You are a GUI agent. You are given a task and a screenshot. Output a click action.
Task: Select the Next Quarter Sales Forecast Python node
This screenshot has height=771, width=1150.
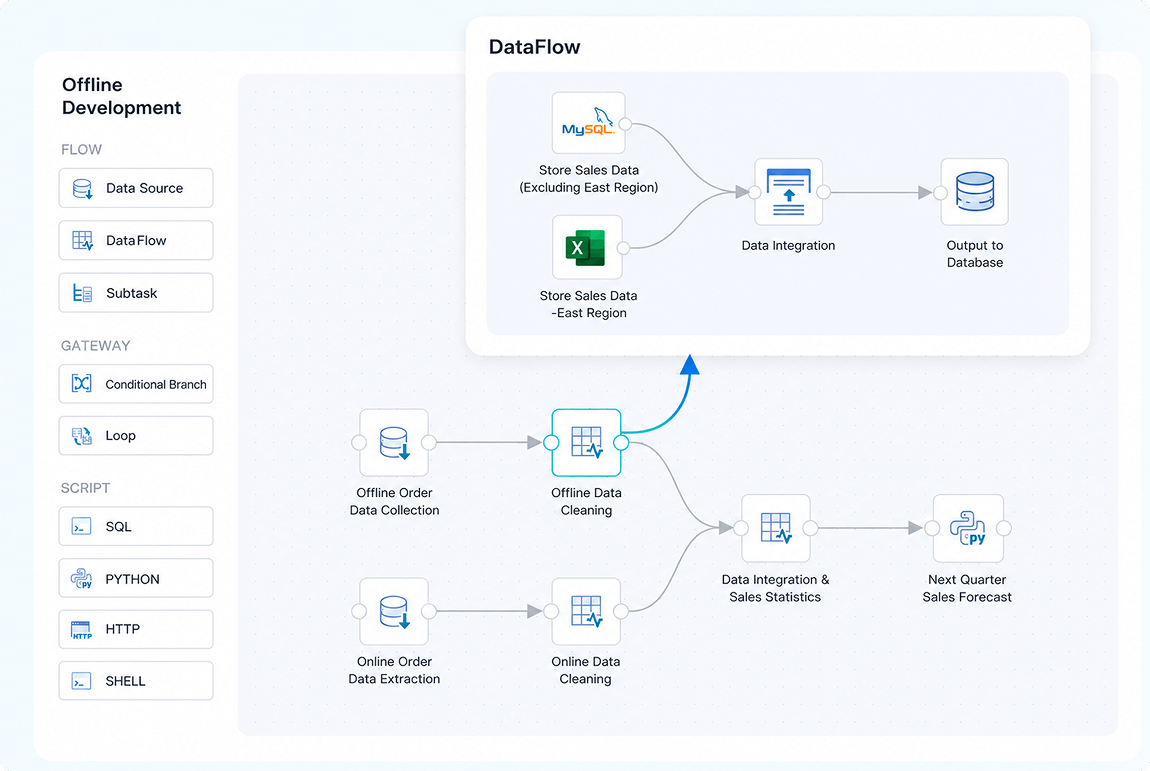point(968,528)
